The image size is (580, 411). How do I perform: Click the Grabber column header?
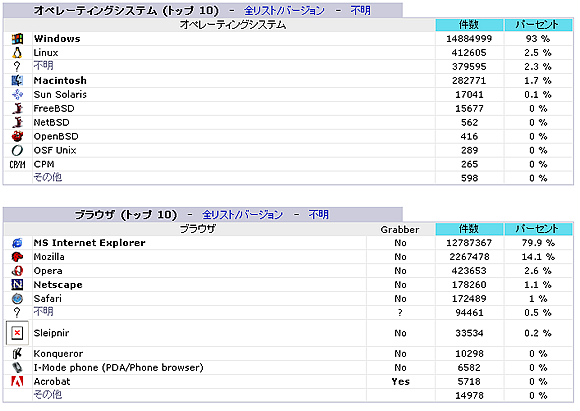click(400, 230)
